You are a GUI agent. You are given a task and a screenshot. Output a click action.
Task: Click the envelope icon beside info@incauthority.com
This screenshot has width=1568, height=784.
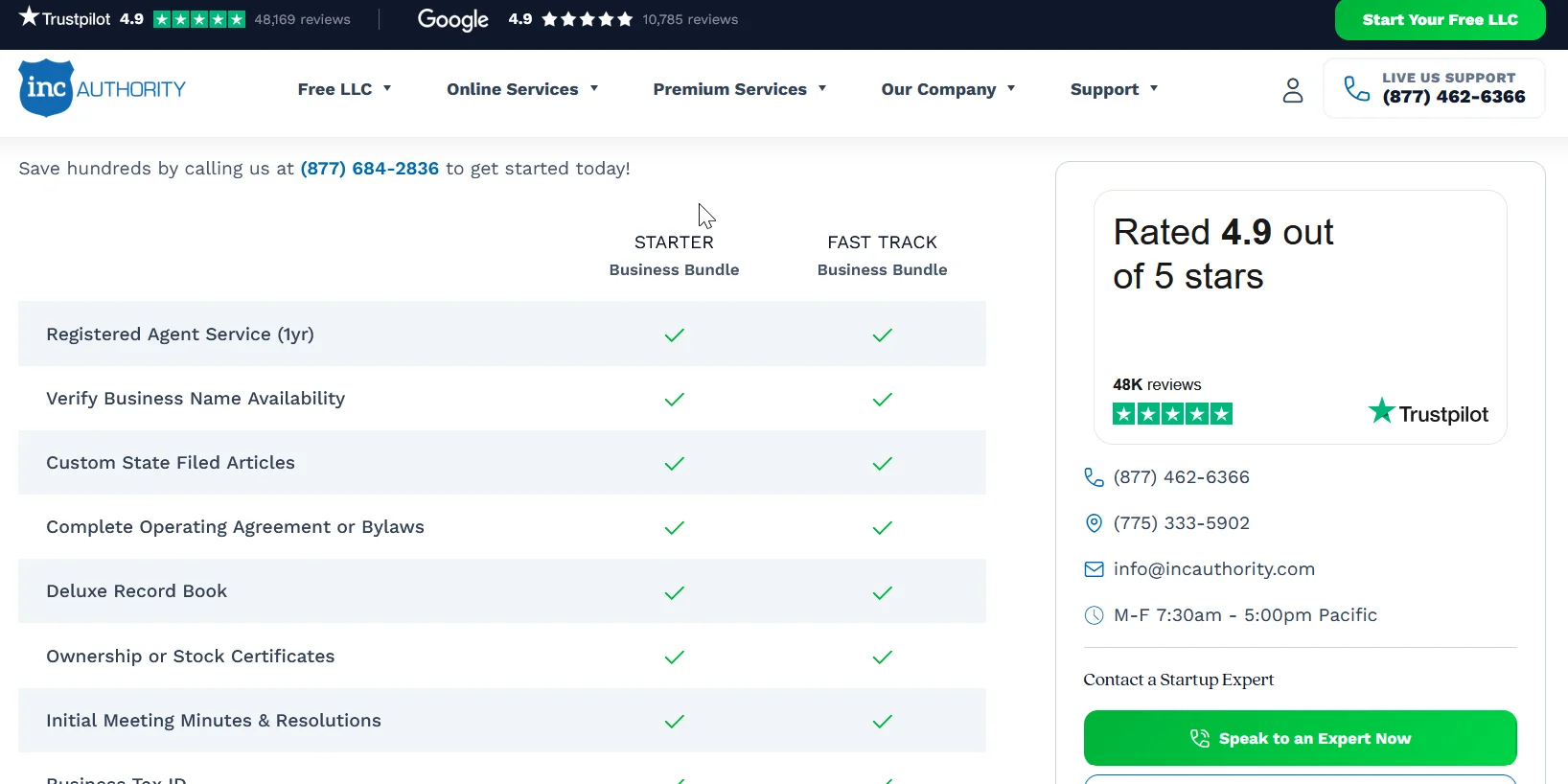(x=1094, y=569)
